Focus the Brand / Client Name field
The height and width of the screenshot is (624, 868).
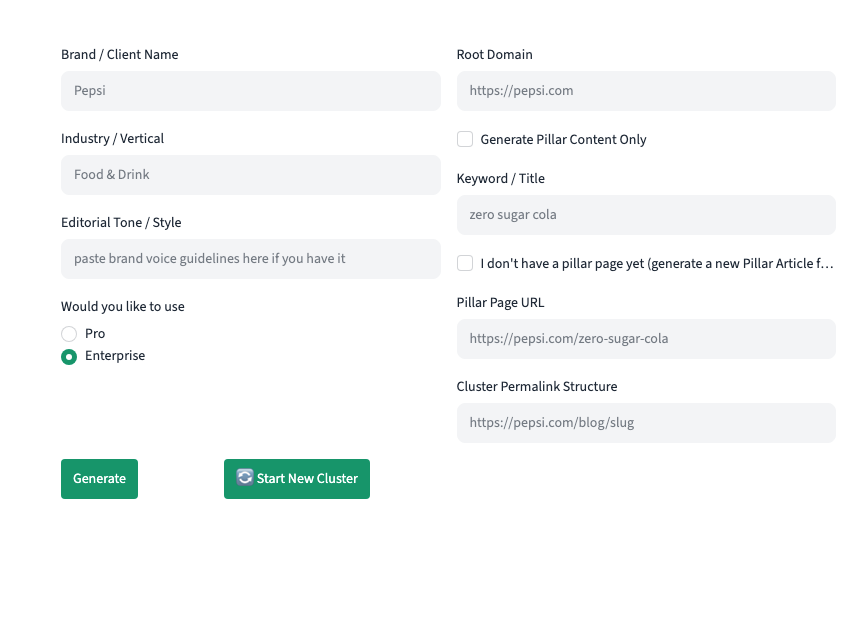click(x=251, y=91)
